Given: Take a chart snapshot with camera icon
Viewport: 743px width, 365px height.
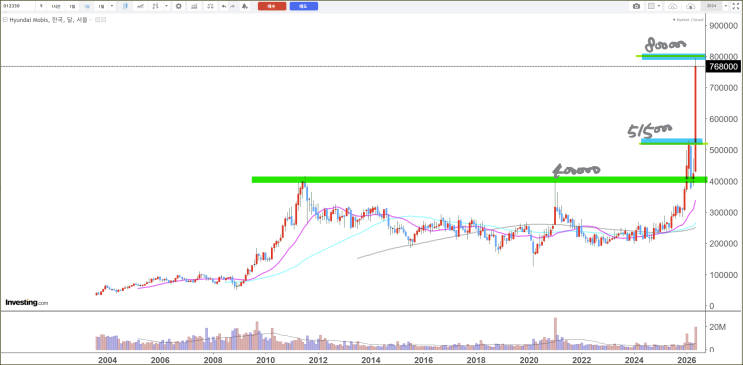Looking at the screenshot, I should point(636,6).
